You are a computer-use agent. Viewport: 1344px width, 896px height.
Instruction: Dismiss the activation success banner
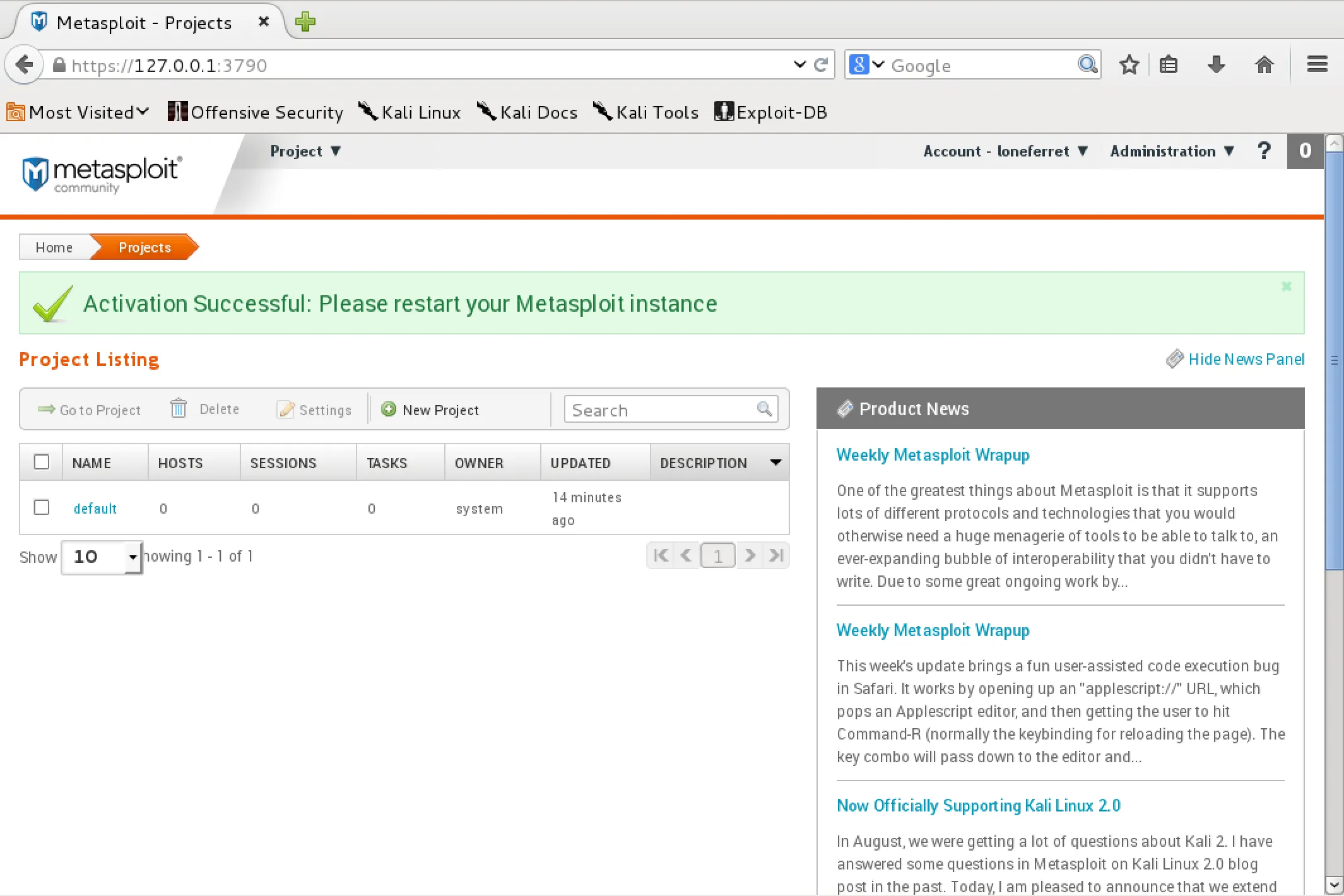[x=1287, y=286]
